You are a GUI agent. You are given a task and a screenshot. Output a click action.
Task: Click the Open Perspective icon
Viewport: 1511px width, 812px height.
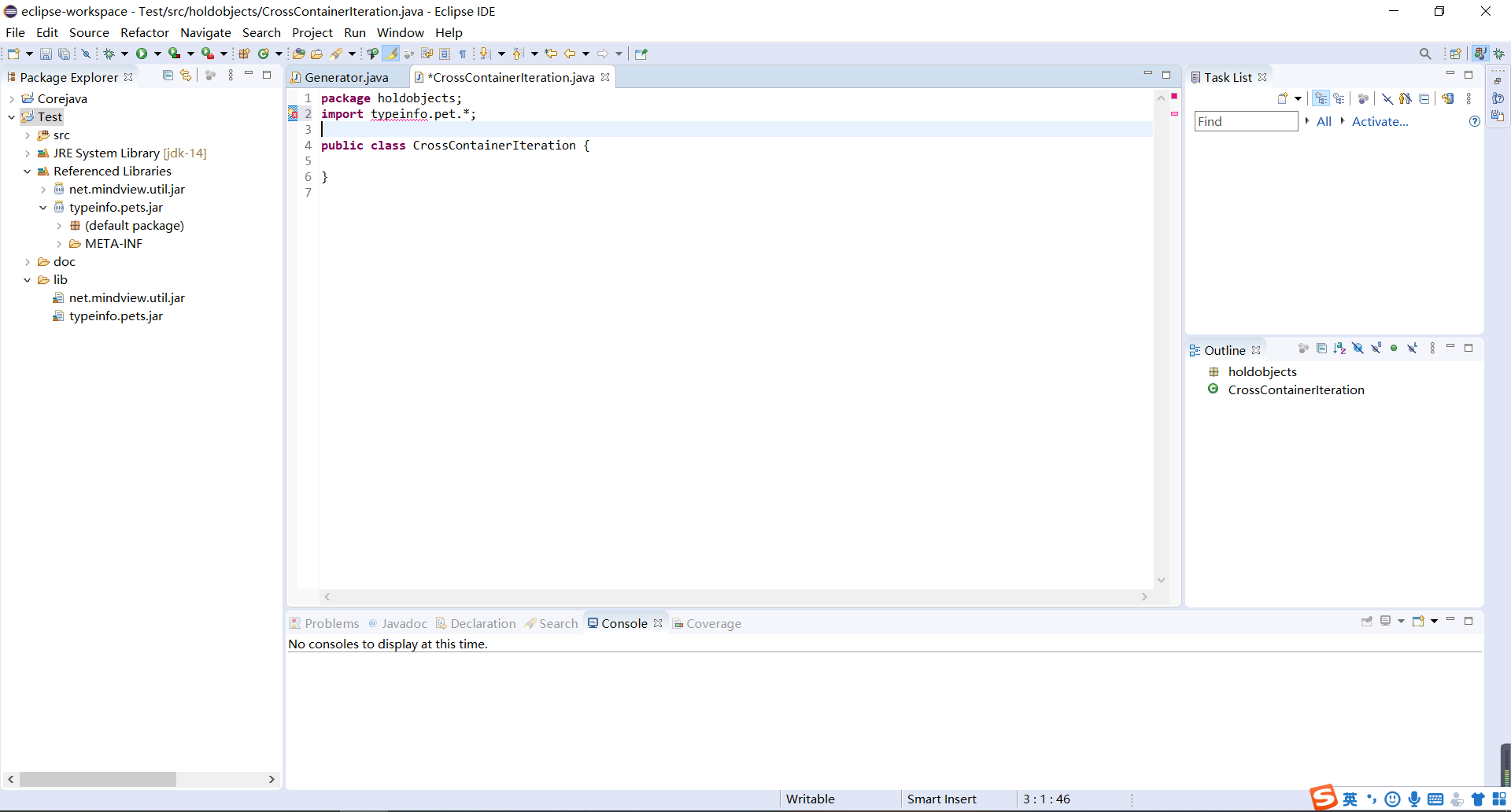[1456, 54]
